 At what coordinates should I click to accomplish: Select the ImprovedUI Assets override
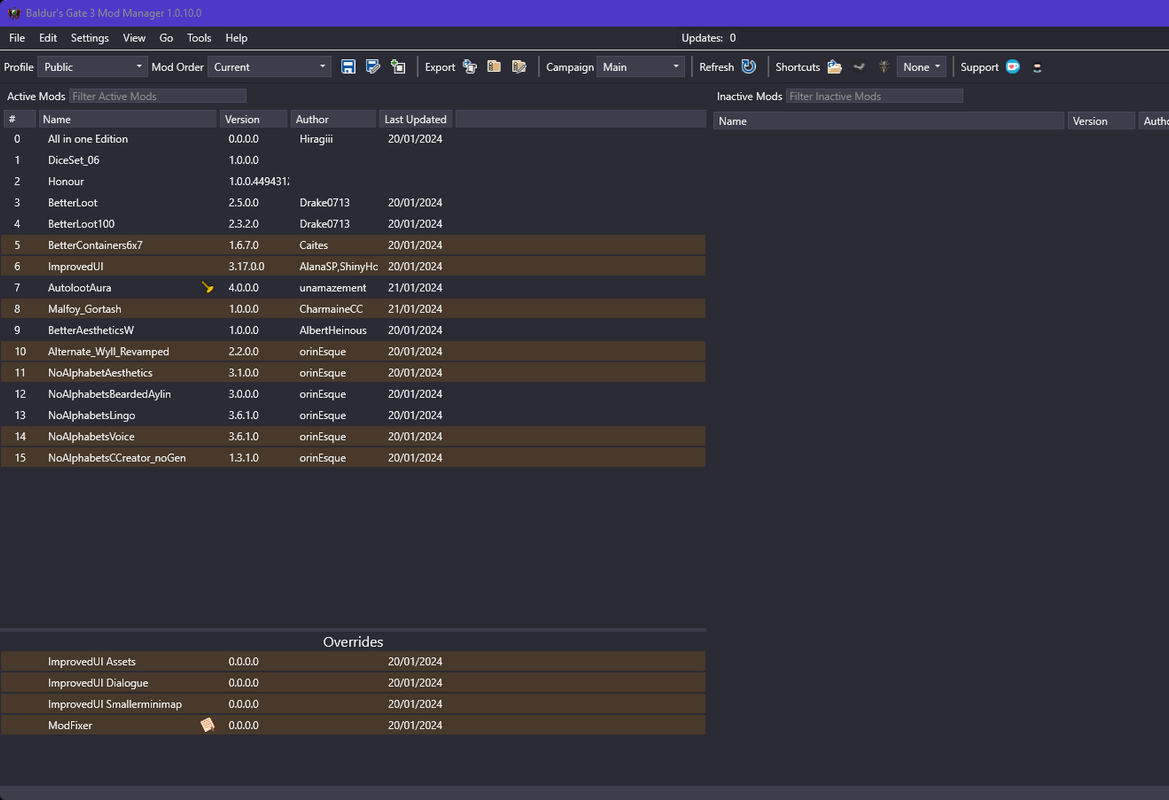353,661
